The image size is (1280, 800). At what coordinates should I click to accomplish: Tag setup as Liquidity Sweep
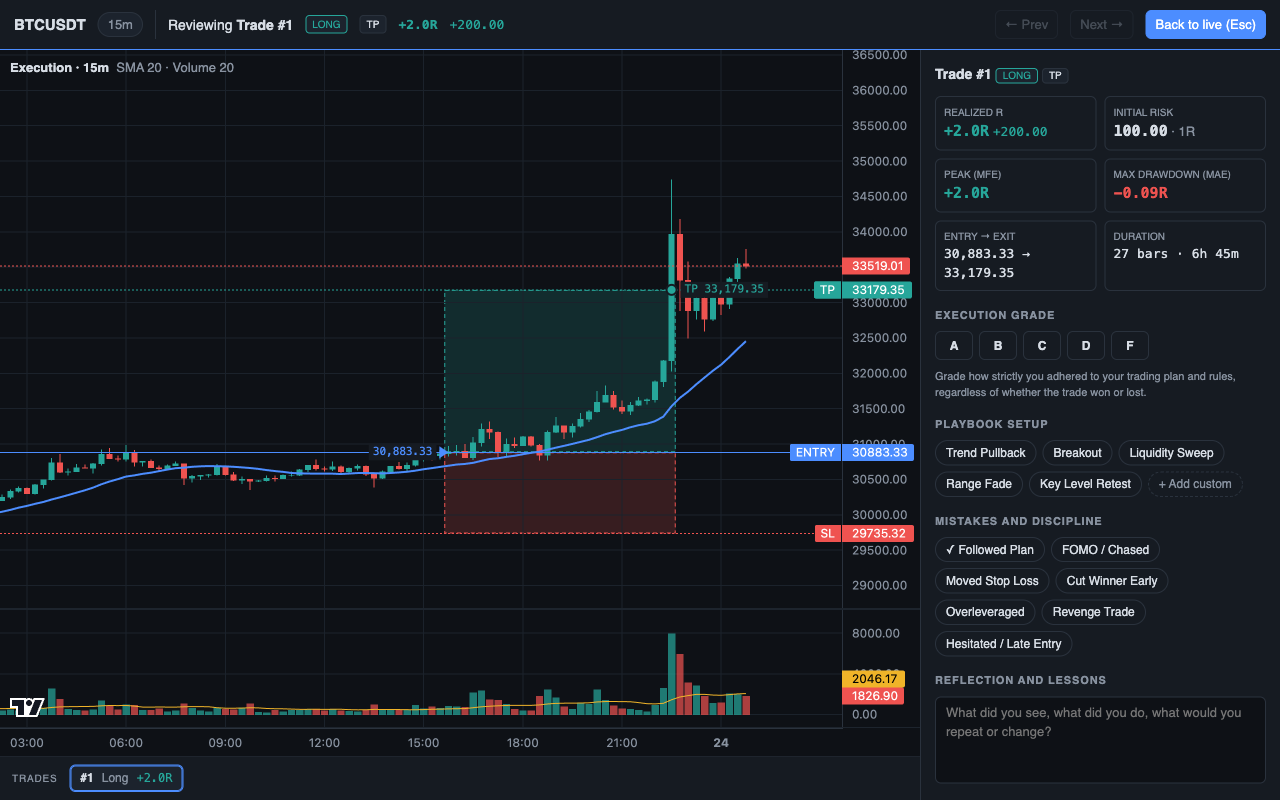coord(1171,453)
